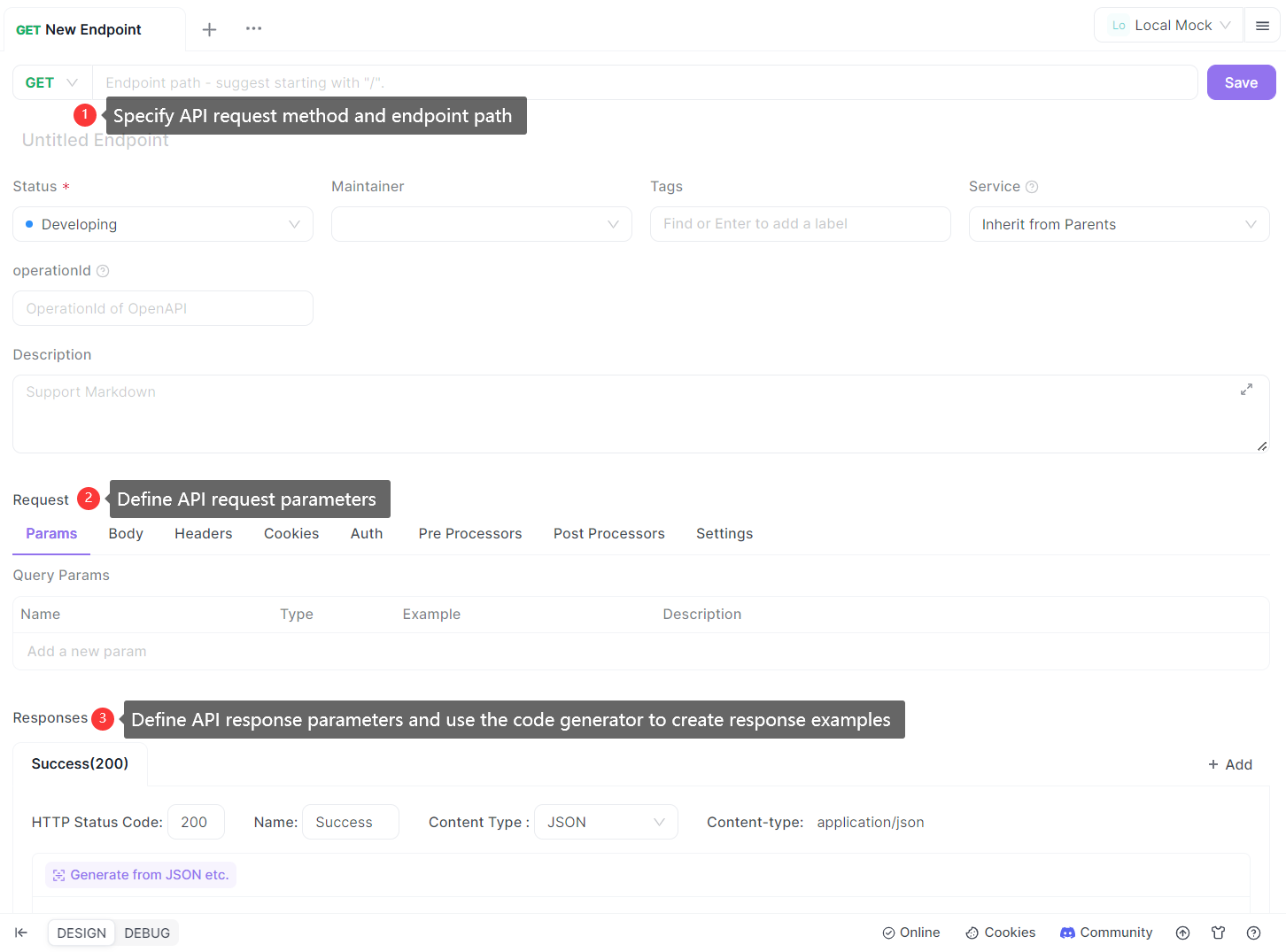
Task: Open the help question mark icon in status bar
Action: 1253,933
